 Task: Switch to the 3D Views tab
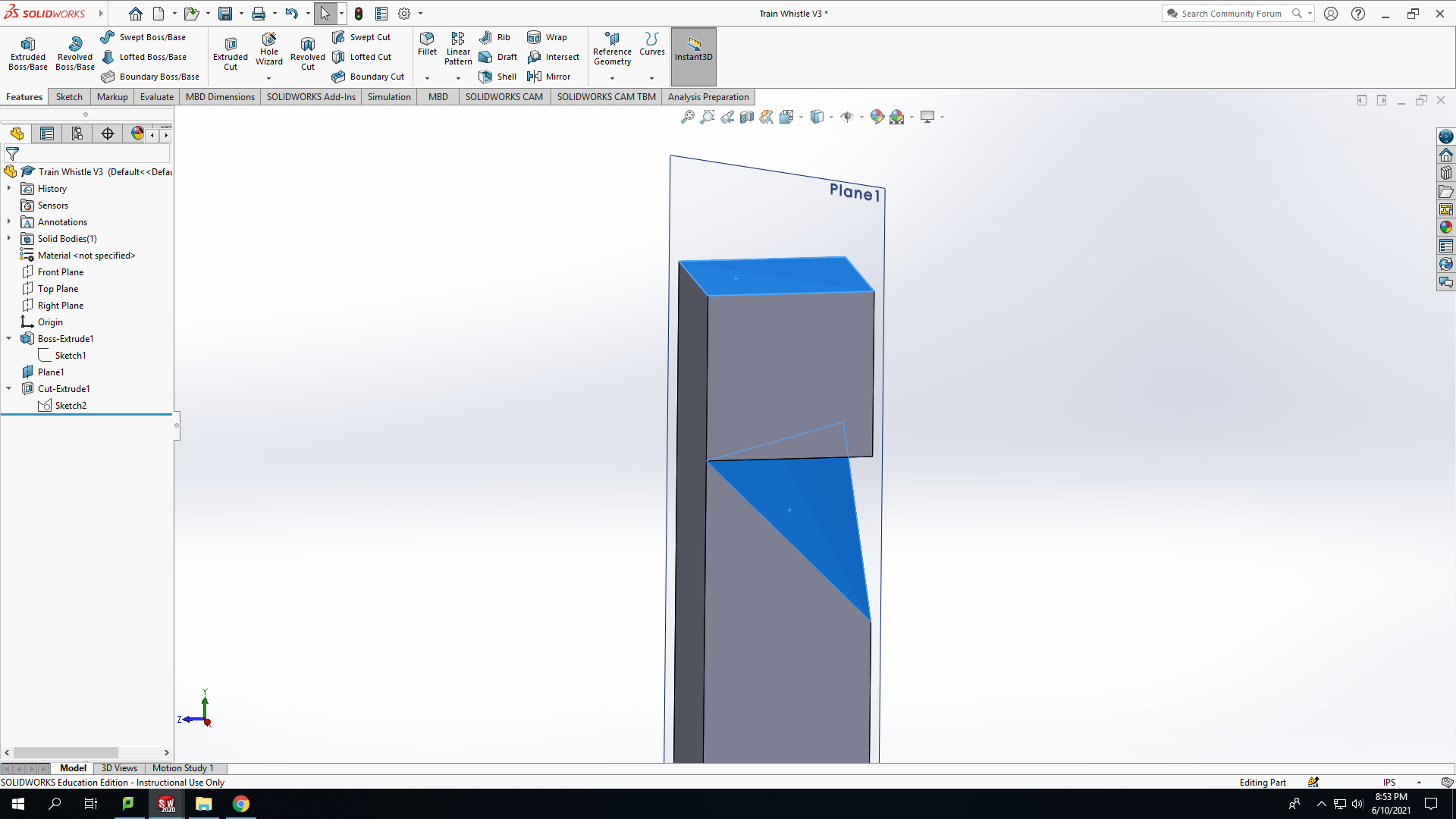119,768
